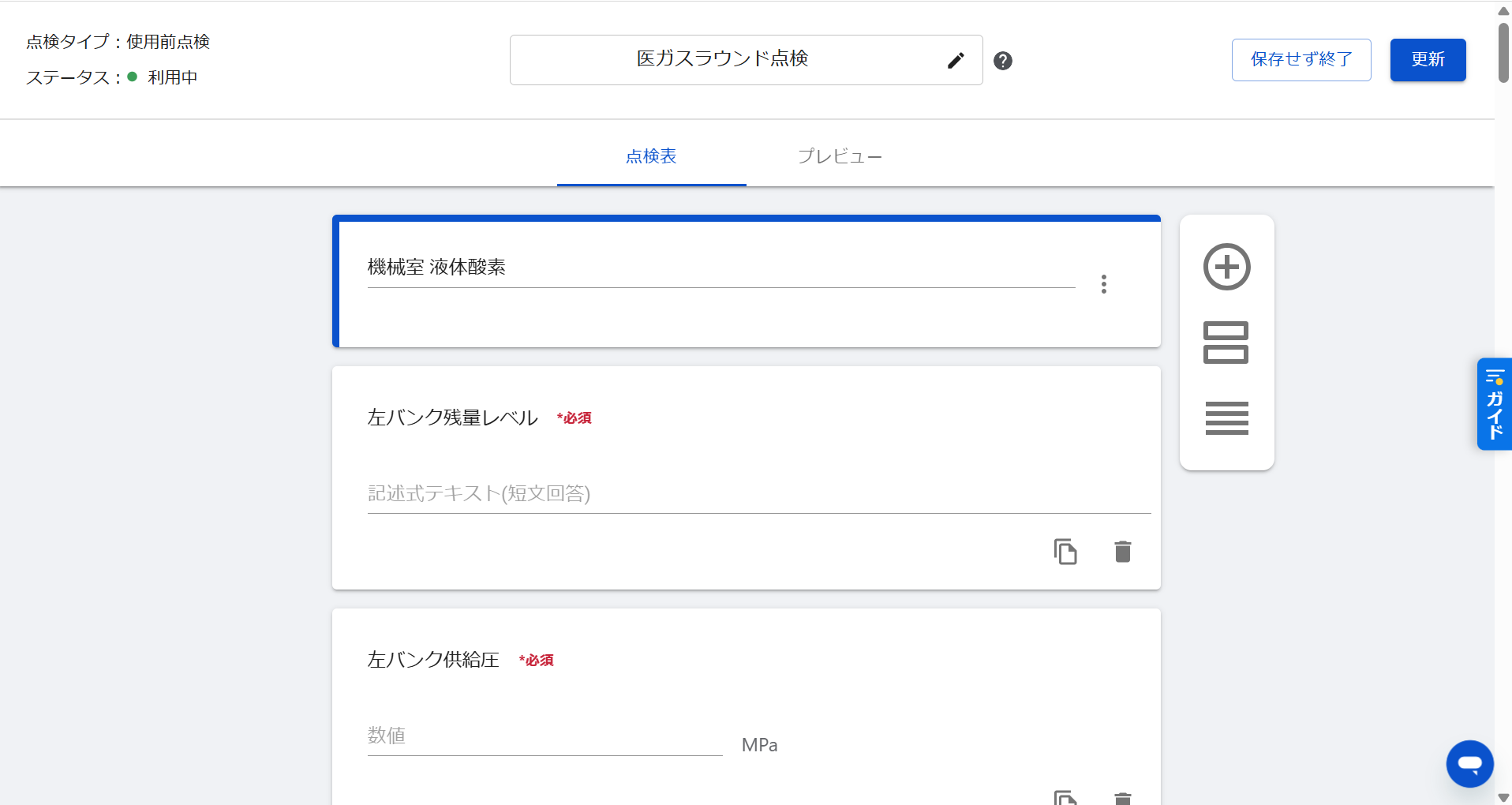Open three-dot menu for 機械室 液体酸素 section

1103,284
